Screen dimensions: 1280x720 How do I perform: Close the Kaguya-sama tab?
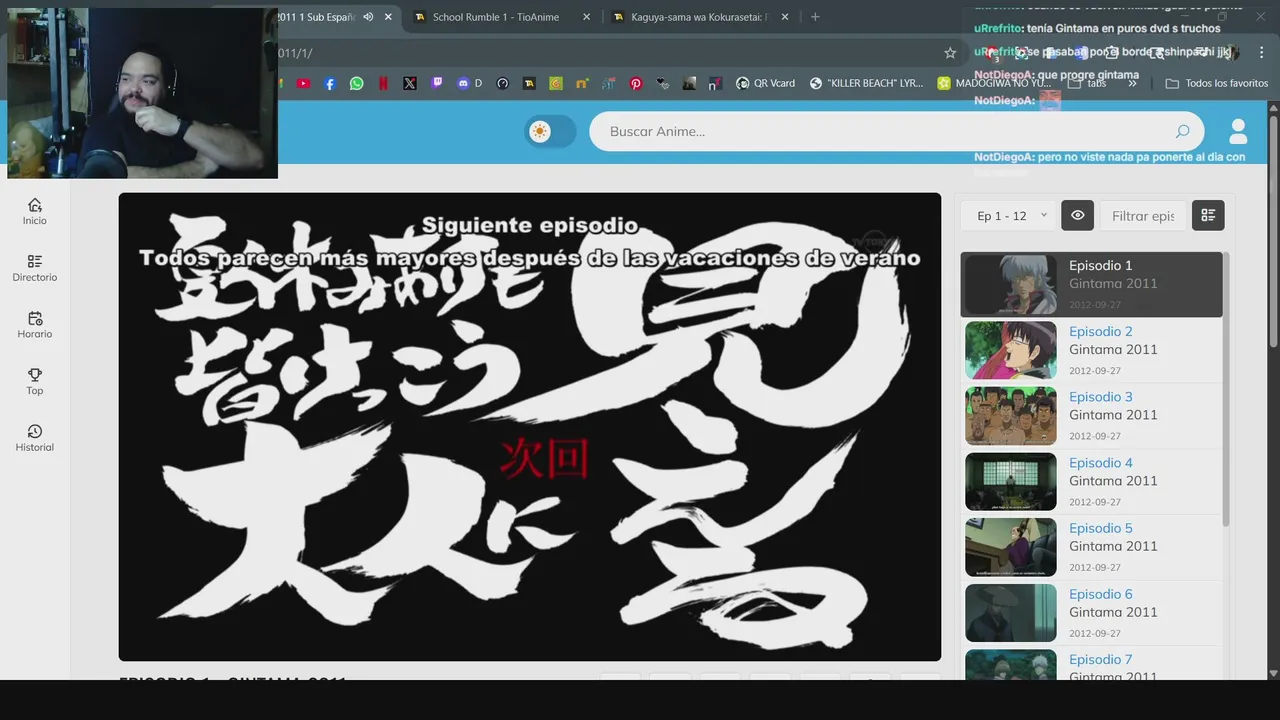click(x=784, y=17)
